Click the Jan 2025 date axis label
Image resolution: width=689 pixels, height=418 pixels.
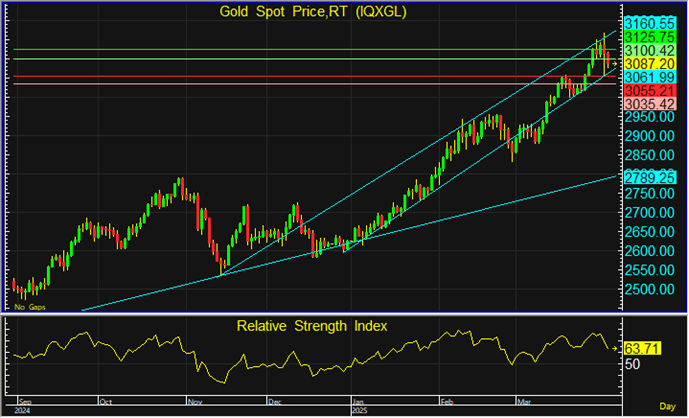coord(357,404)
